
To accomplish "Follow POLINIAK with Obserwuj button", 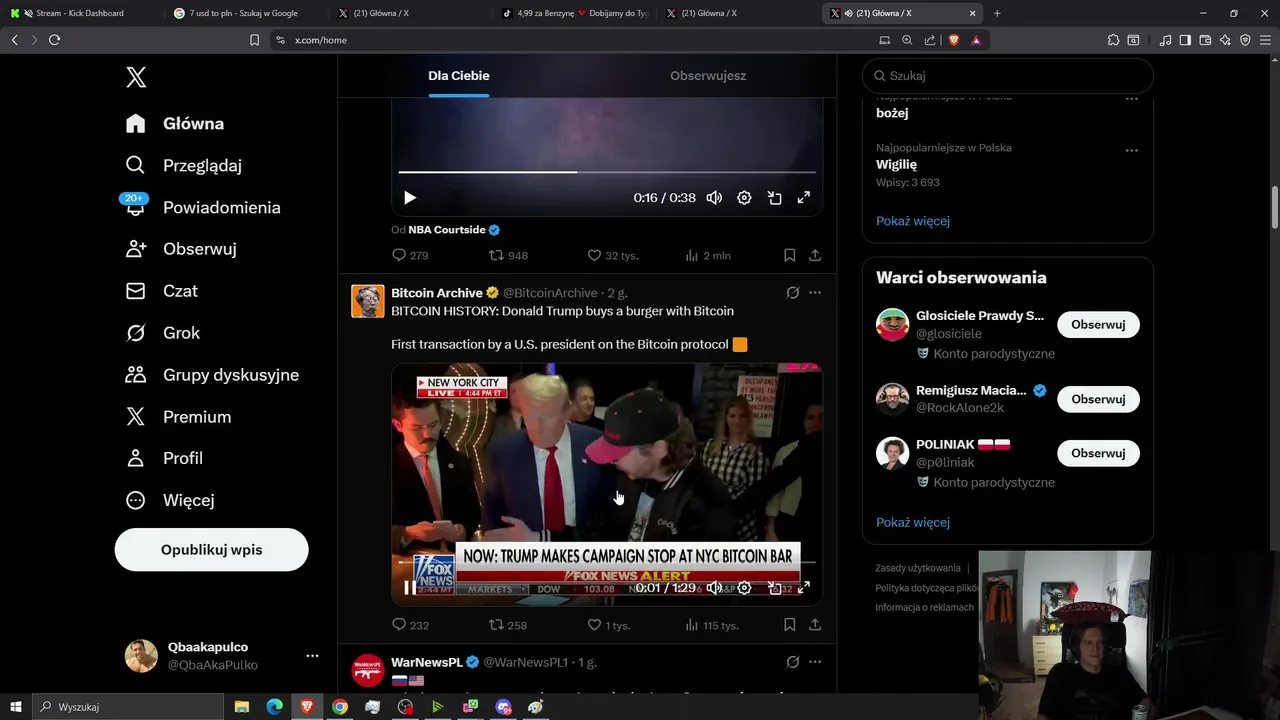I will 1098,453.
